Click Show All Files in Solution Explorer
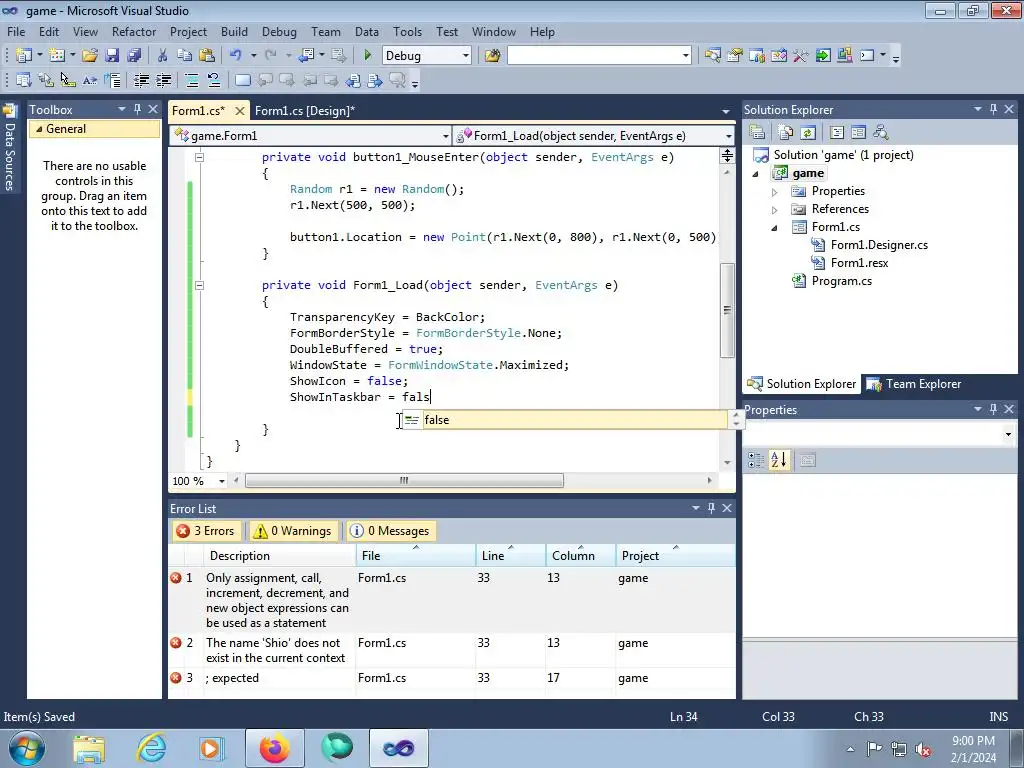This screenshot has width=1024, height=768. (x=786, y=133)
